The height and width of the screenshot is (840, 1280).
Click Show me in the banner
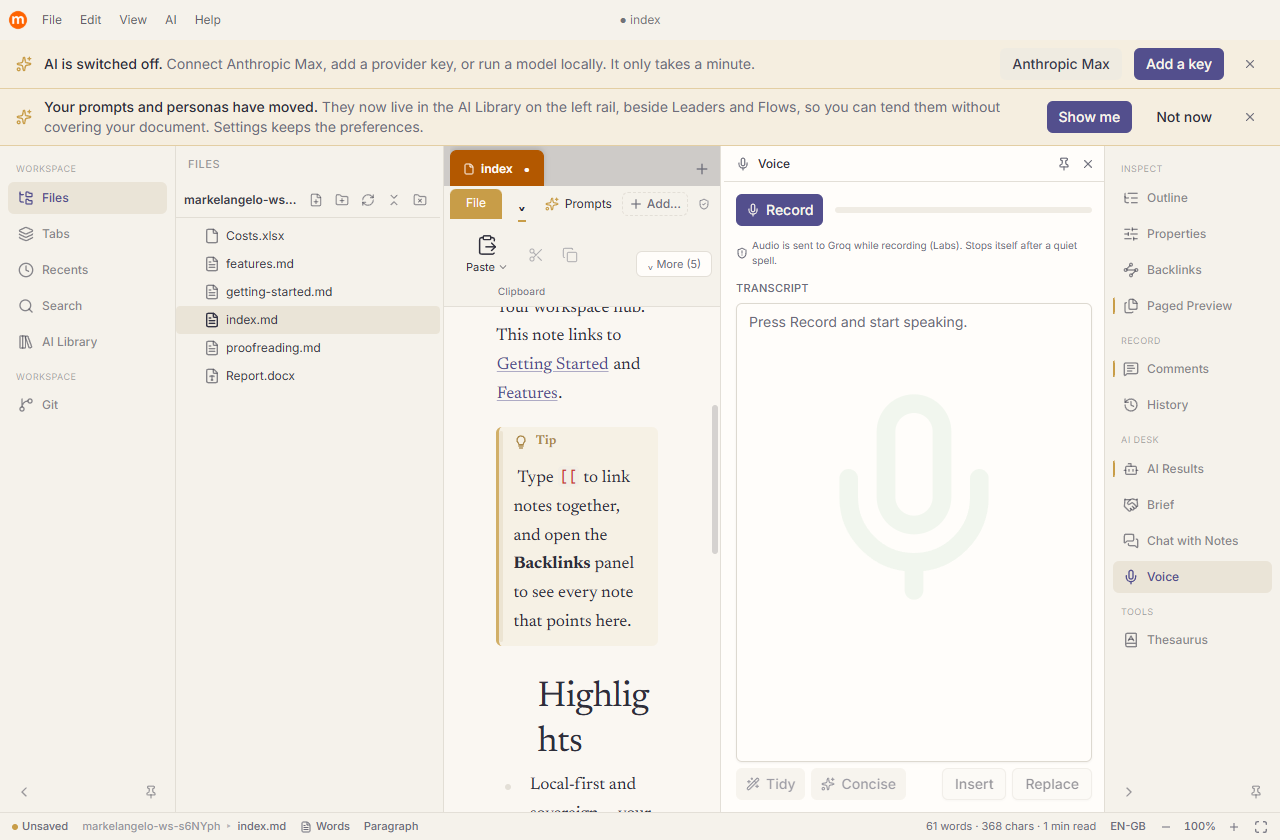[1089, 117]
